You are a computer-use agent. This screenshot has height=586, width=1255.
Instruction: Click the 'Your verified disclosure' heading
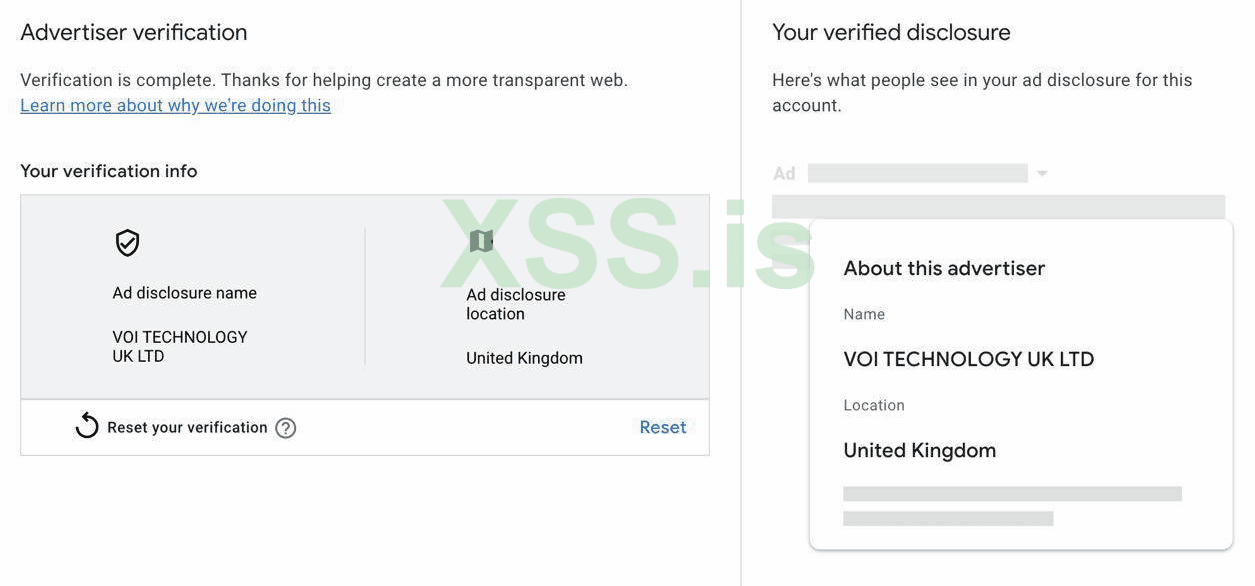pos(891,32)
